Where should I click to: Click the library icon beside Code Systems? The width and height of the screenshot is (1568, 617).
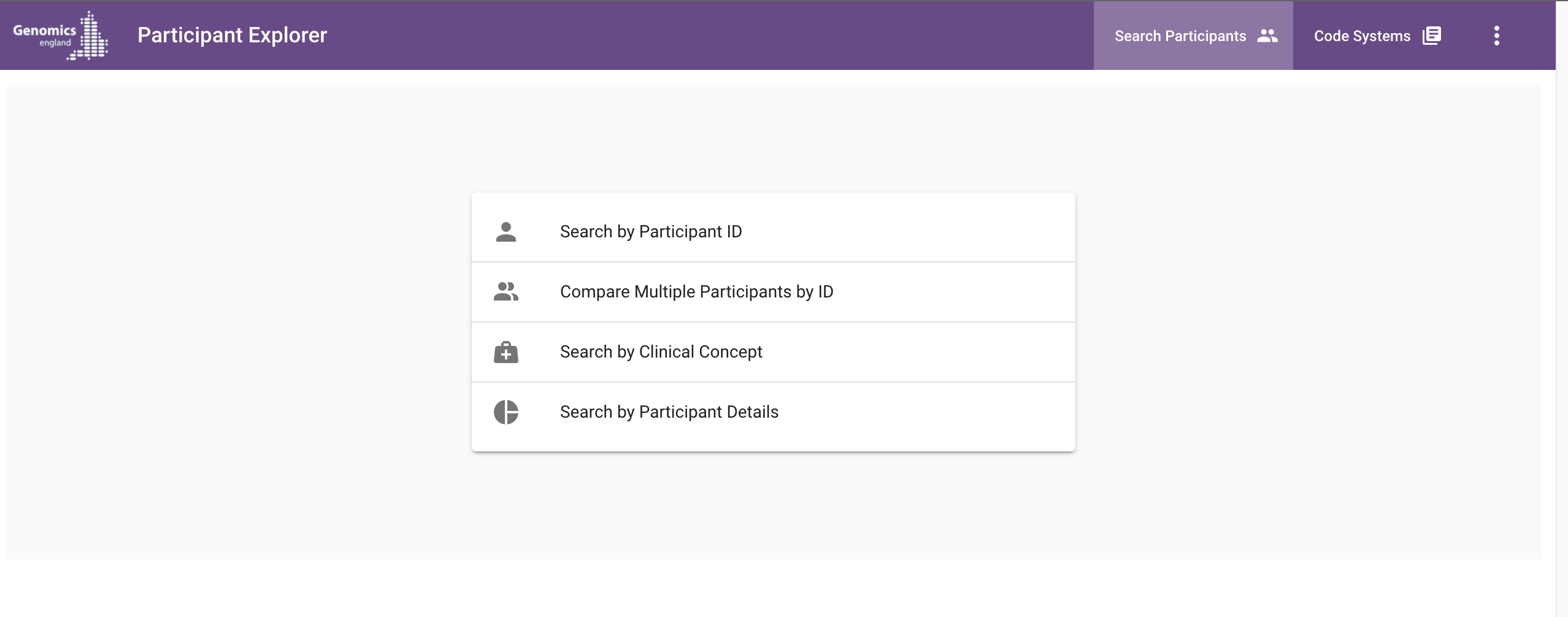point(1432,36)
